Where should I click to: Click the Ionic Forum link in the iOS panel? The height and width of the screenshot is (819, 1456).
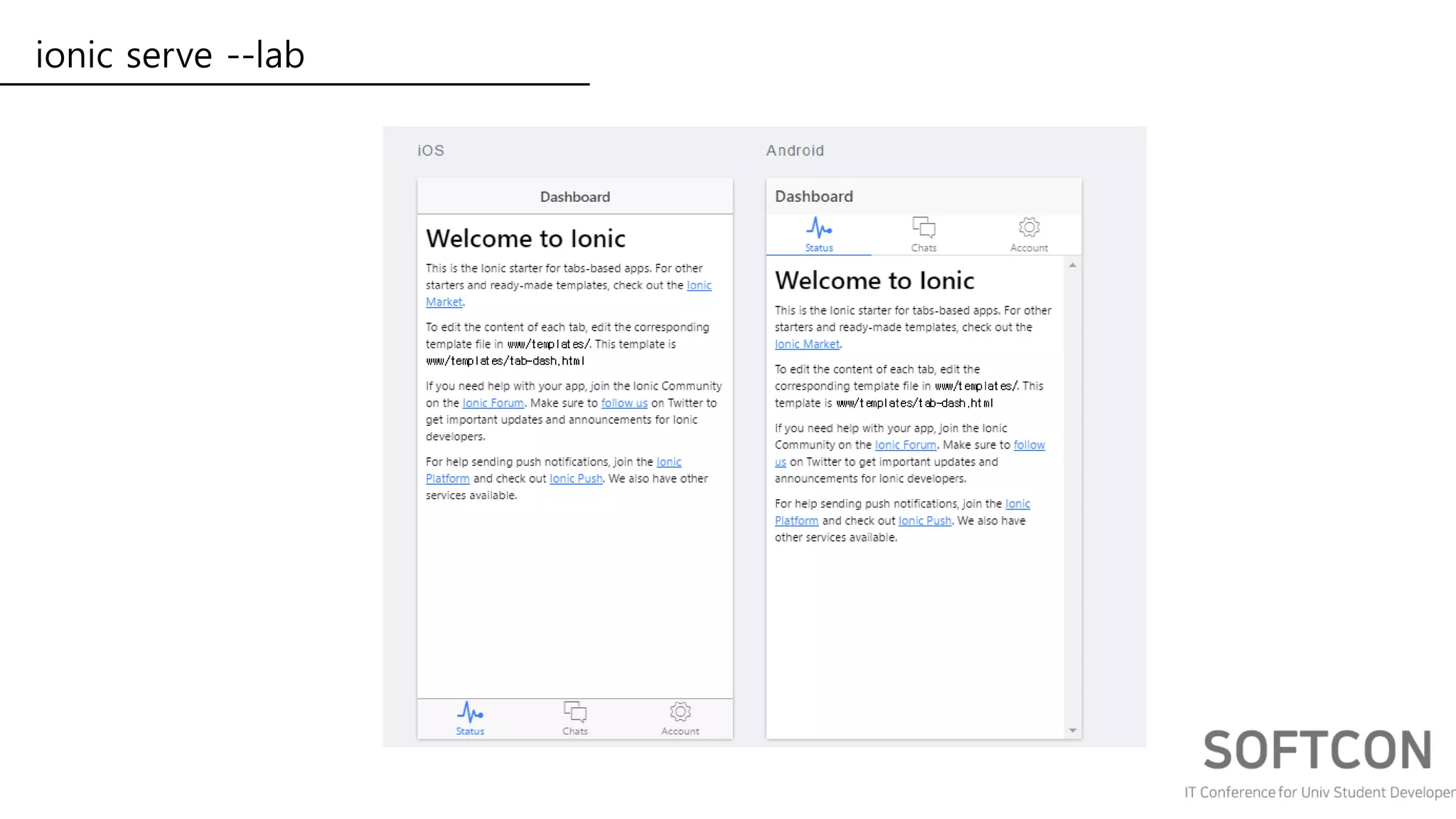pos(493,403)
